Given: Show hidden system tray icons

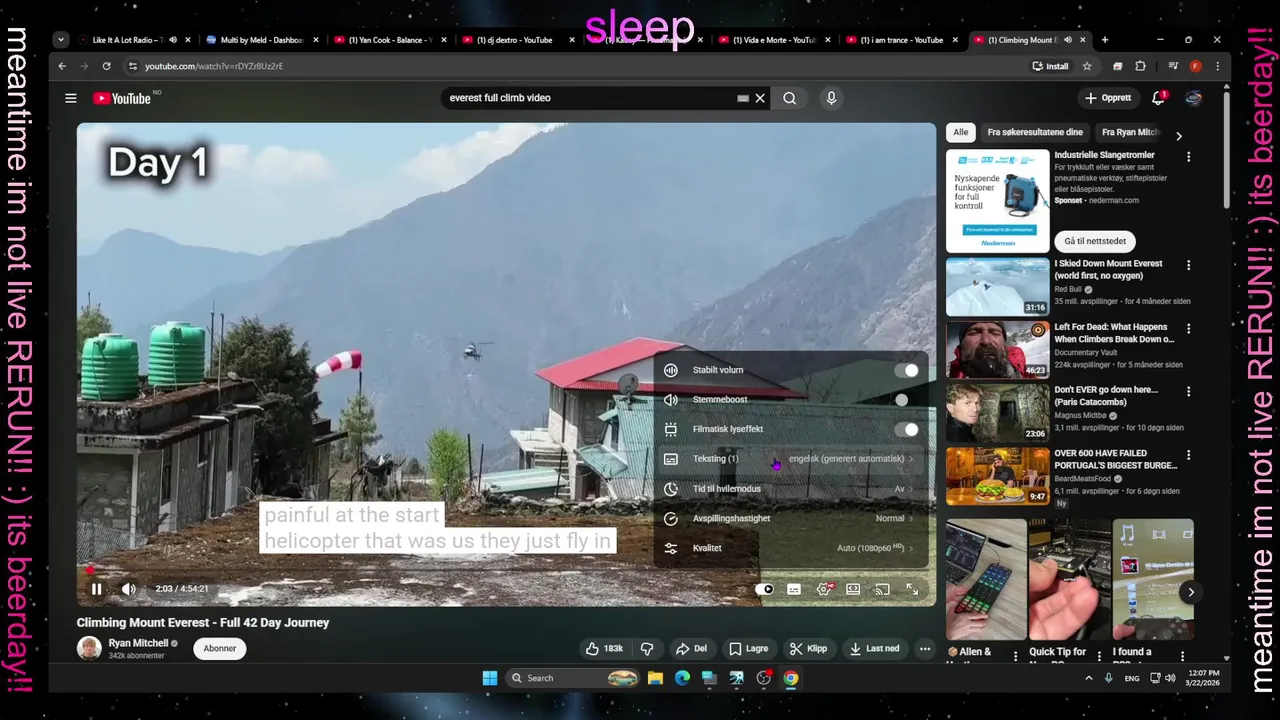Looking at the screenshot, I should [1089, 678].
